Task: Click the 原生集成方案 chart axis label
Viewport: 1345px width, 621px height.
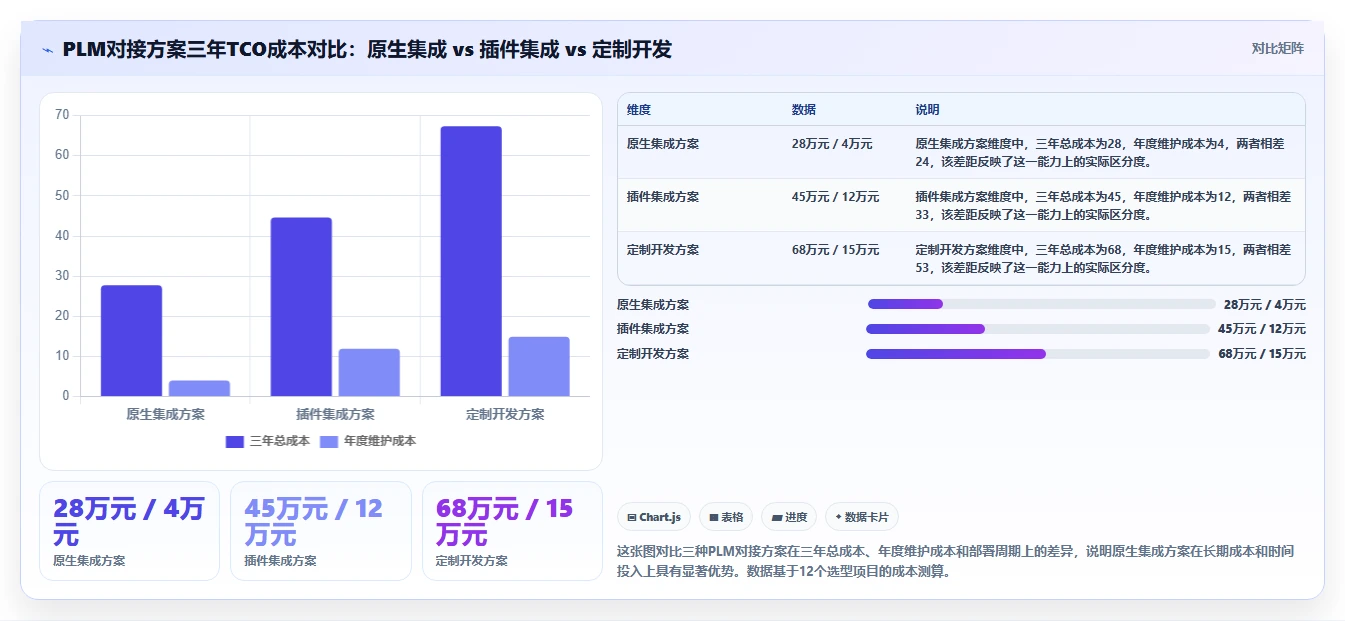Action: pos(165,414)
